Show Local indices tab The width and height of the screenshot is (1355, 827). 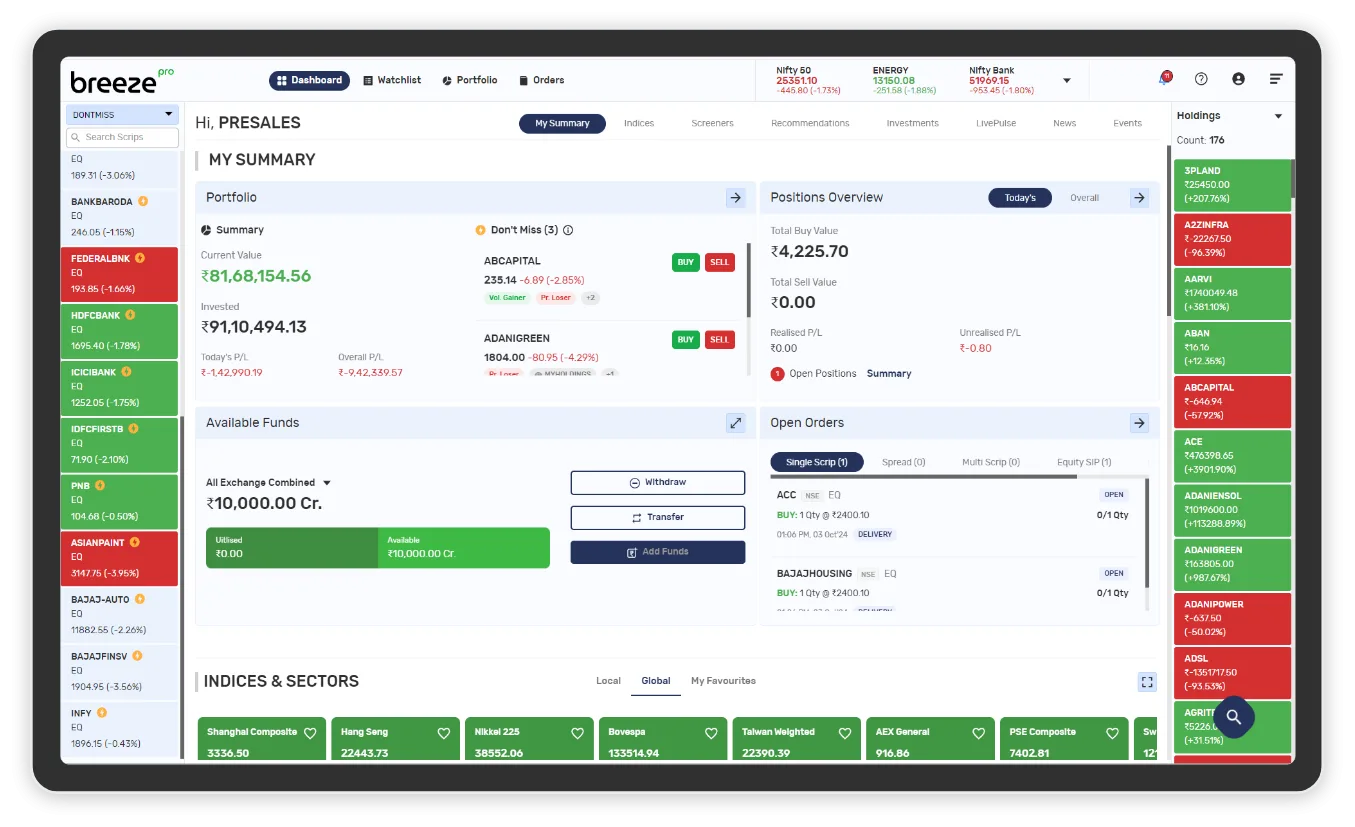pyautogui.click(x=608, y=681)
